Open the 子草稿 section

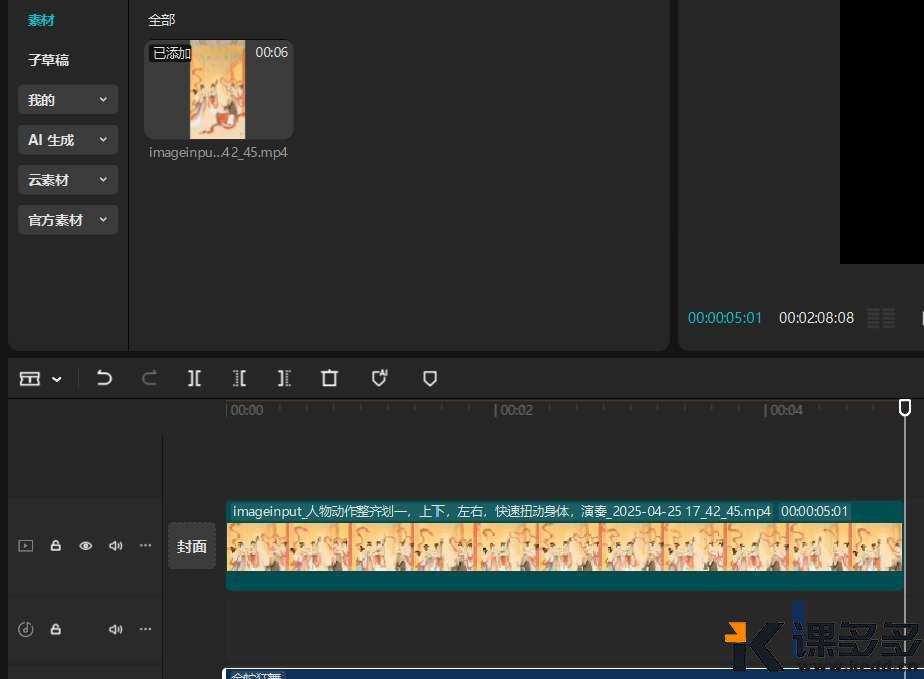[48, 60]
